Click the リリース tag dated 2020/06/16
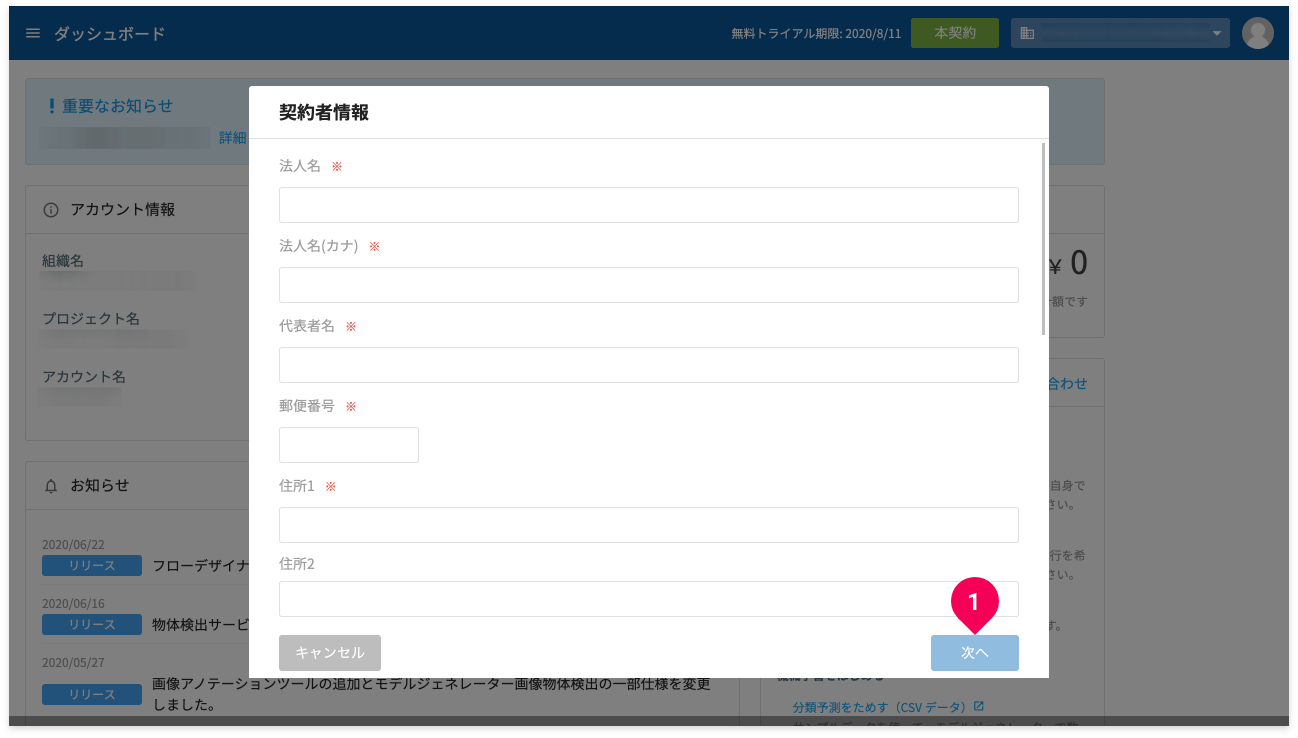 tap(92, 625)
